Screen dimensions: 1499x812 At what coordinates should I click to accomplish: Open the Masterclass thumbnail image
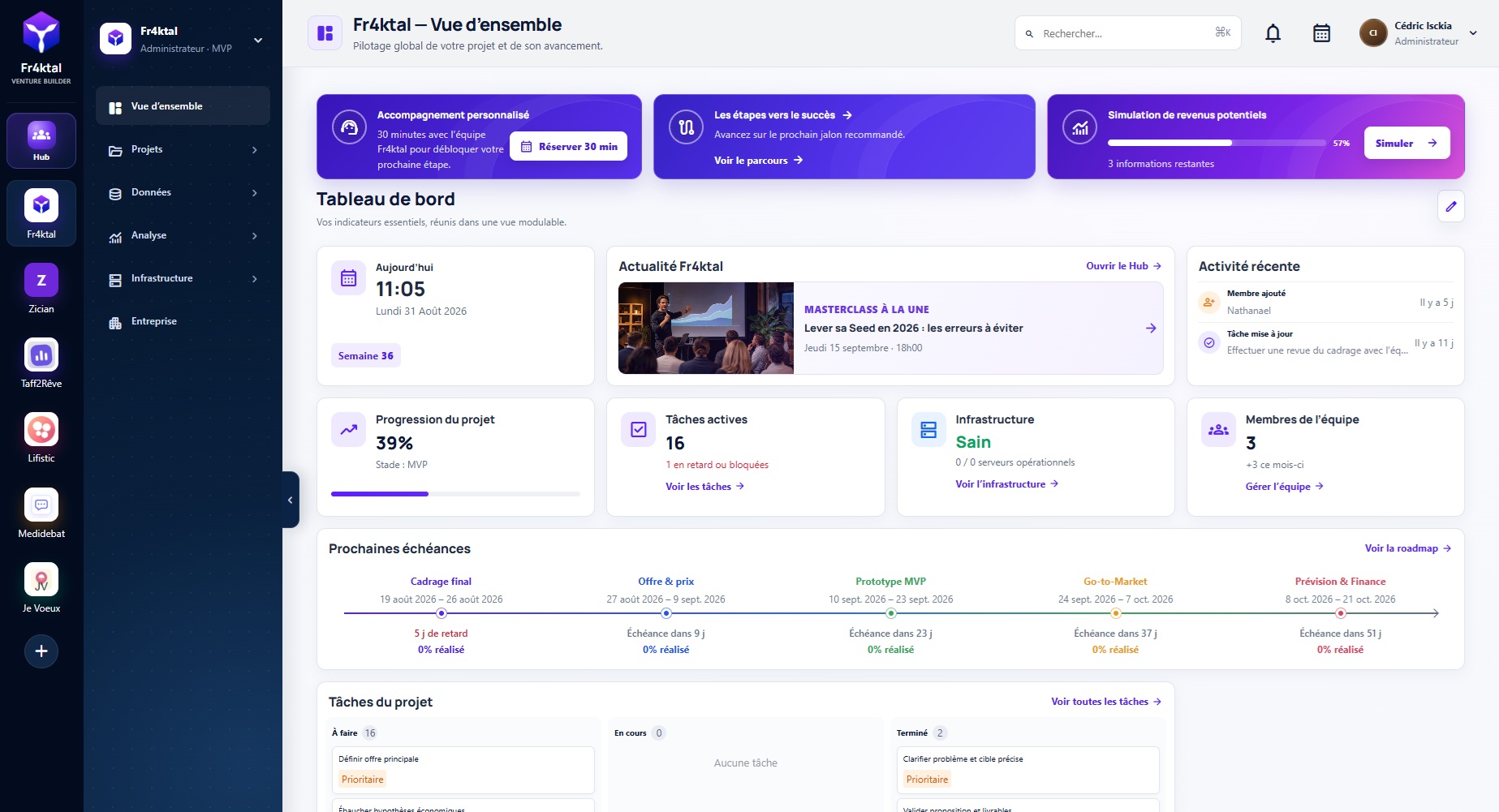pos(706,328)
